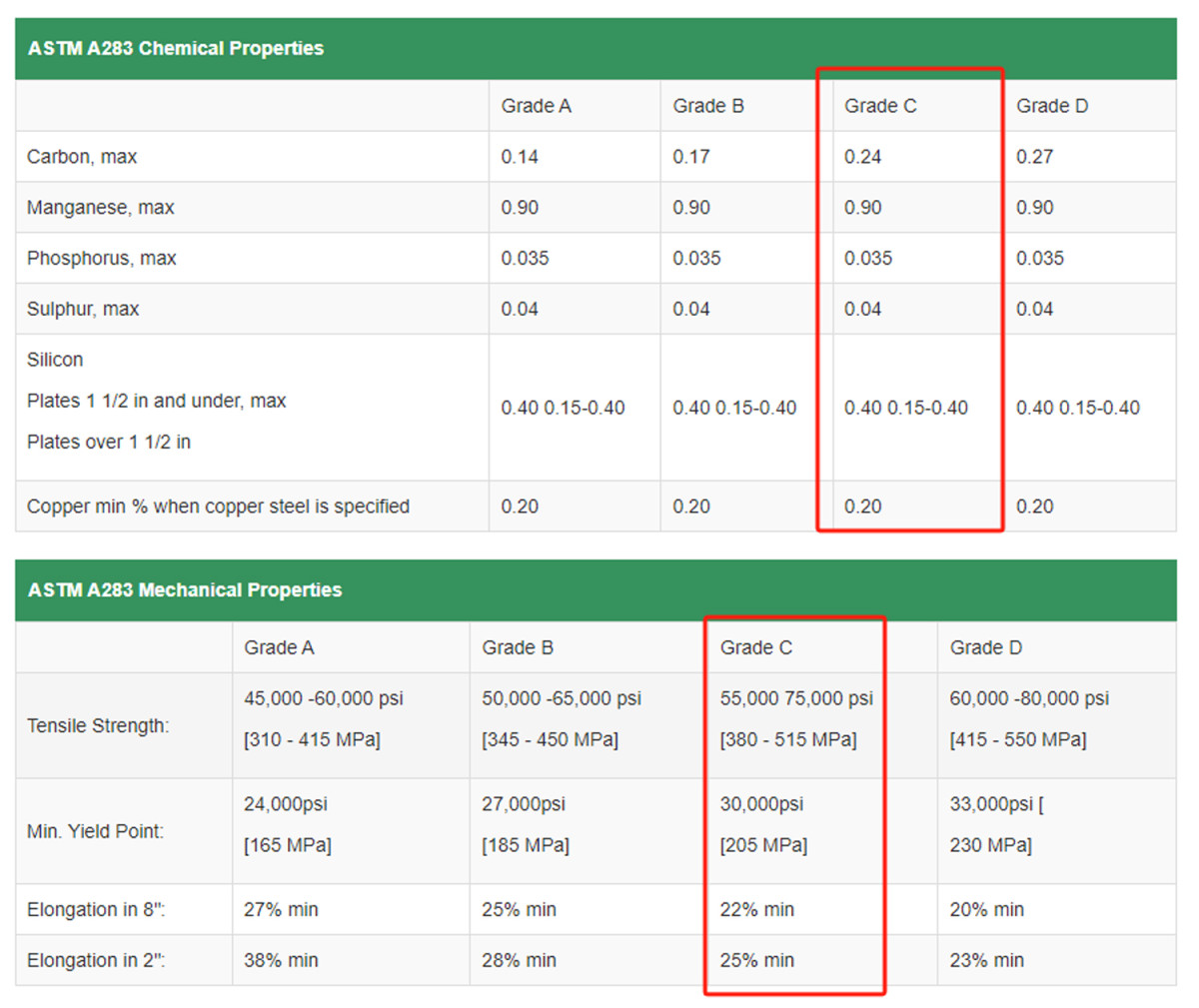Click the Manganese, max row label
The width and height of the screenshot is (1199, 1008).
click(100, 208)
